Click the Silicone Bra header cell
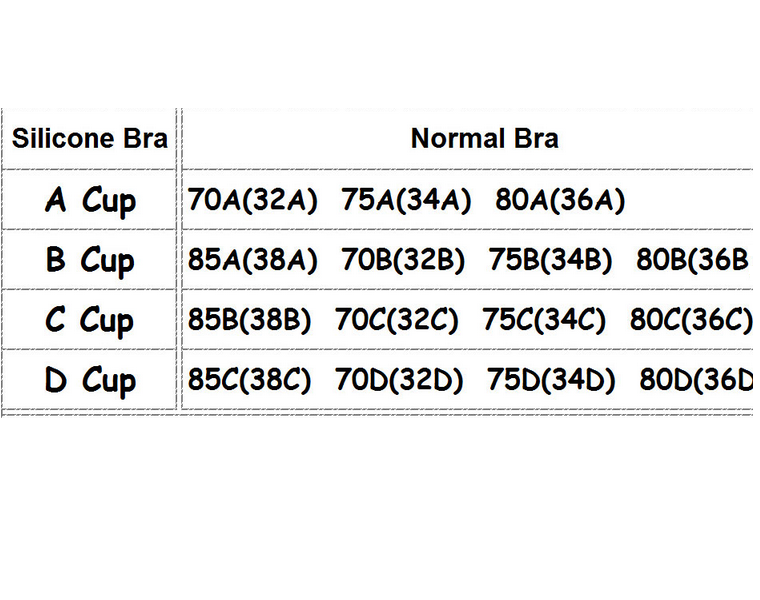 coord(90,139)
